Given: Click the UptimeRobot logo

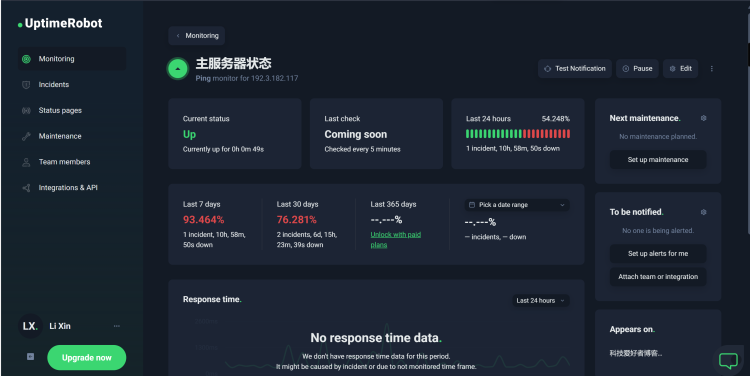Looking at the screenshot, I should [x=60, y=23].
